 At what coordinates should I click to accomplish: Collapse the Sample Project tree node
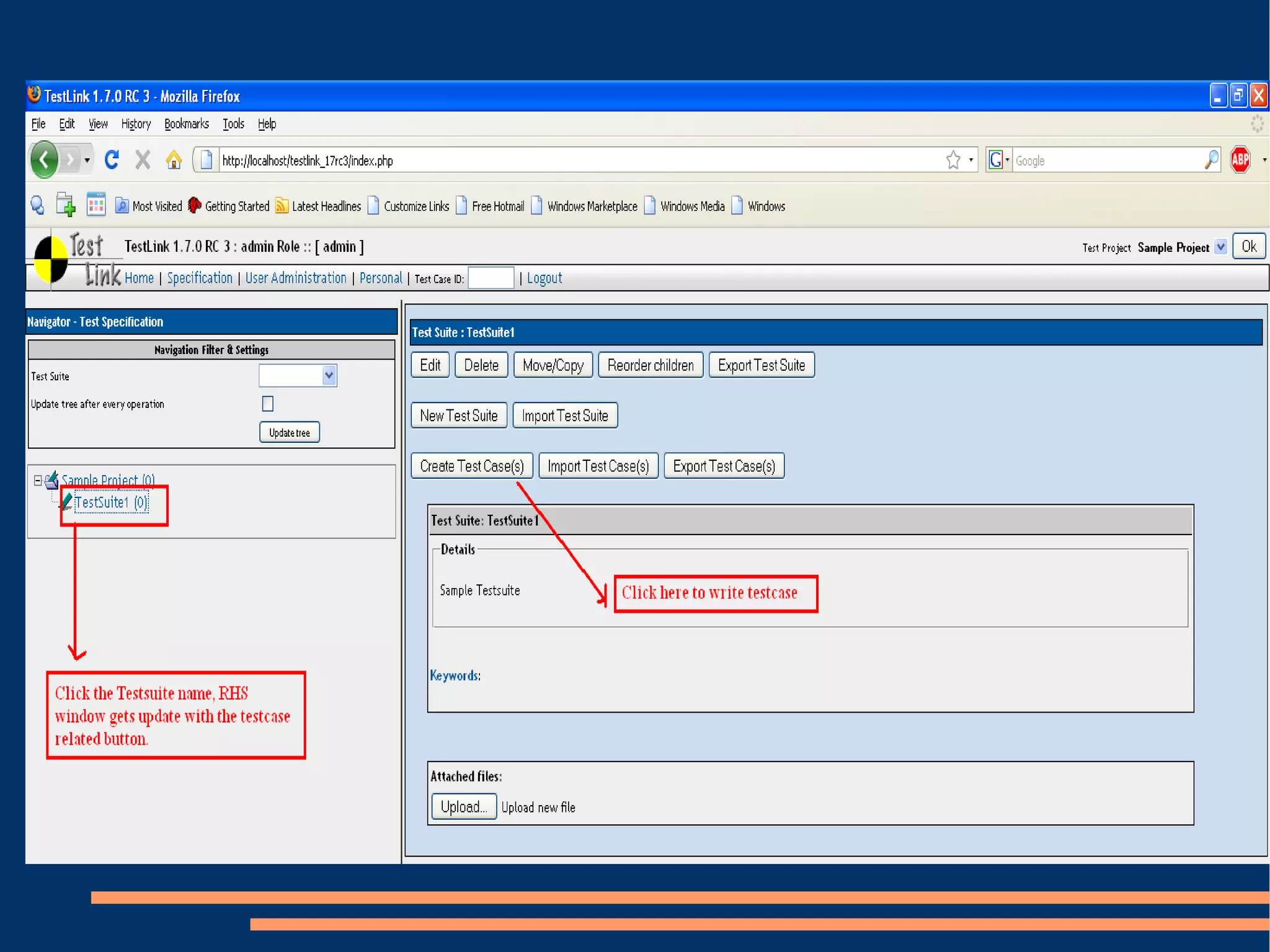pos(37,480)
